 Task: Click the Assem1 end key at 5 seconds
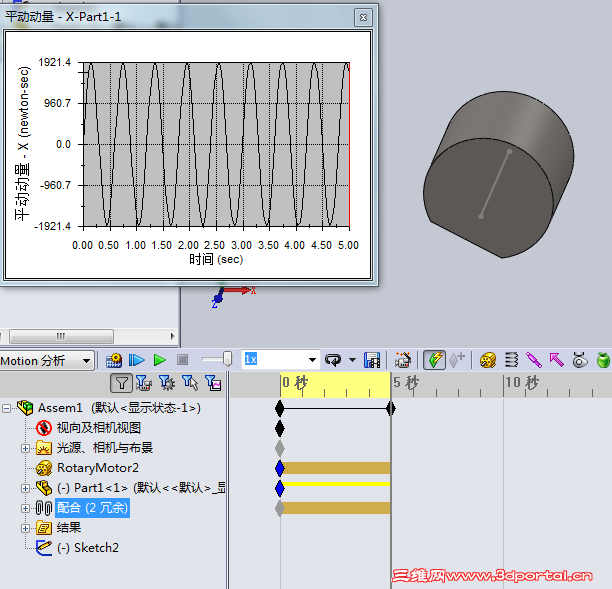pyautogui.click(x=391, y=409)
